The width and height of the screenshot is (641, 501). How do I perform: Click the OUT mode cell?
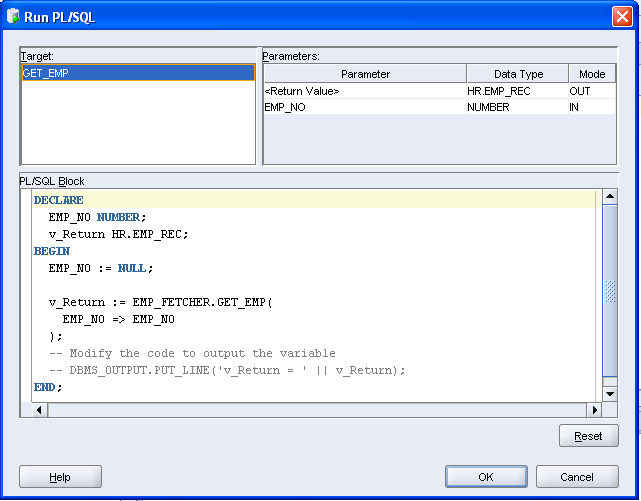[592, 91]
